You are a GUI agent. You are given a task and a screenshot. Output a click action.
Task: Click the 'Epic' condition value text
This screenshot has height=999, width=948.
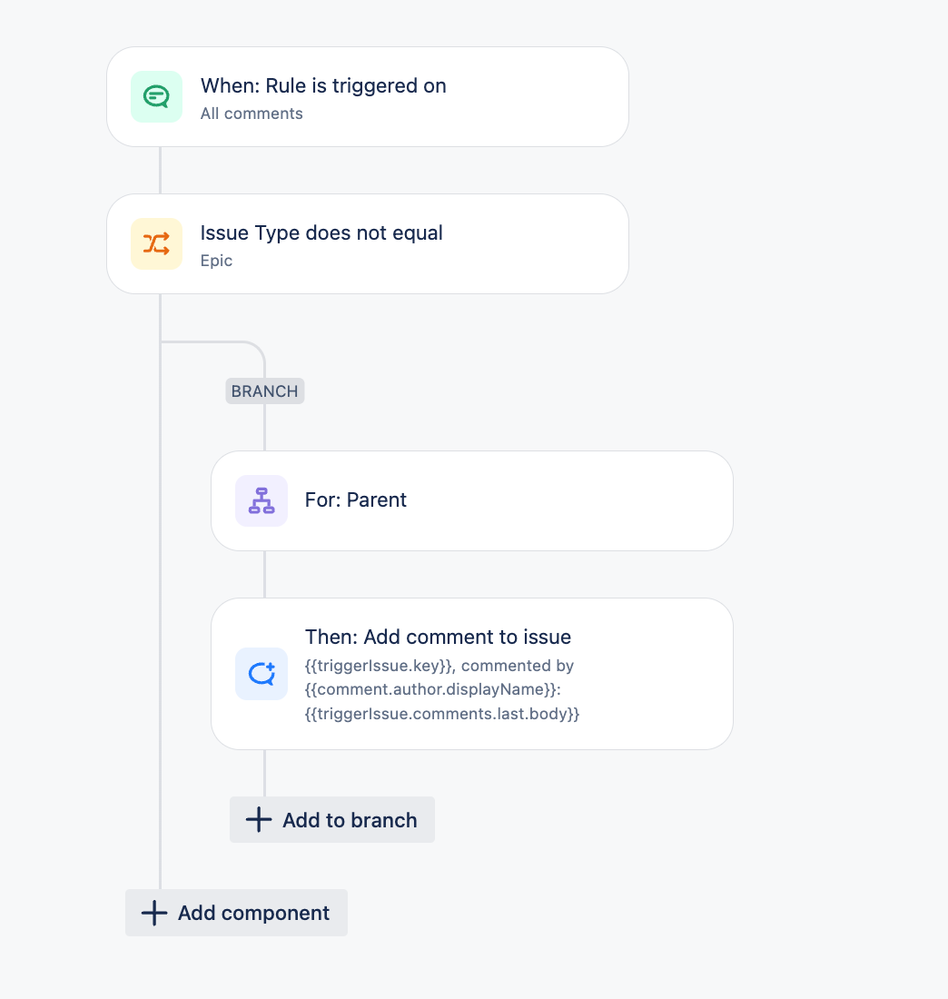pyautogui.click(x=217, y=261)
